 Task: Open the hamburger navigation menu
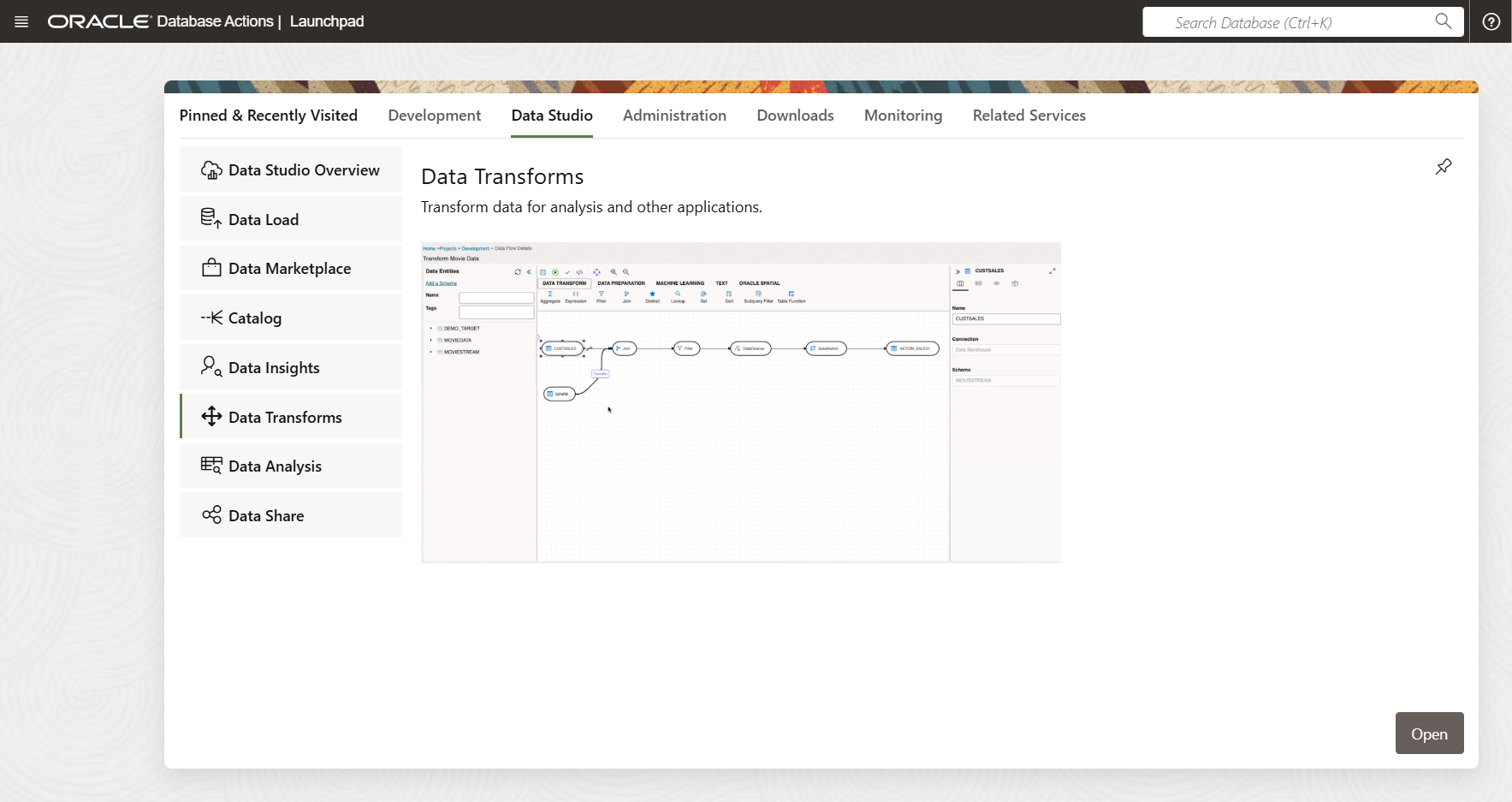pos(21,21)
